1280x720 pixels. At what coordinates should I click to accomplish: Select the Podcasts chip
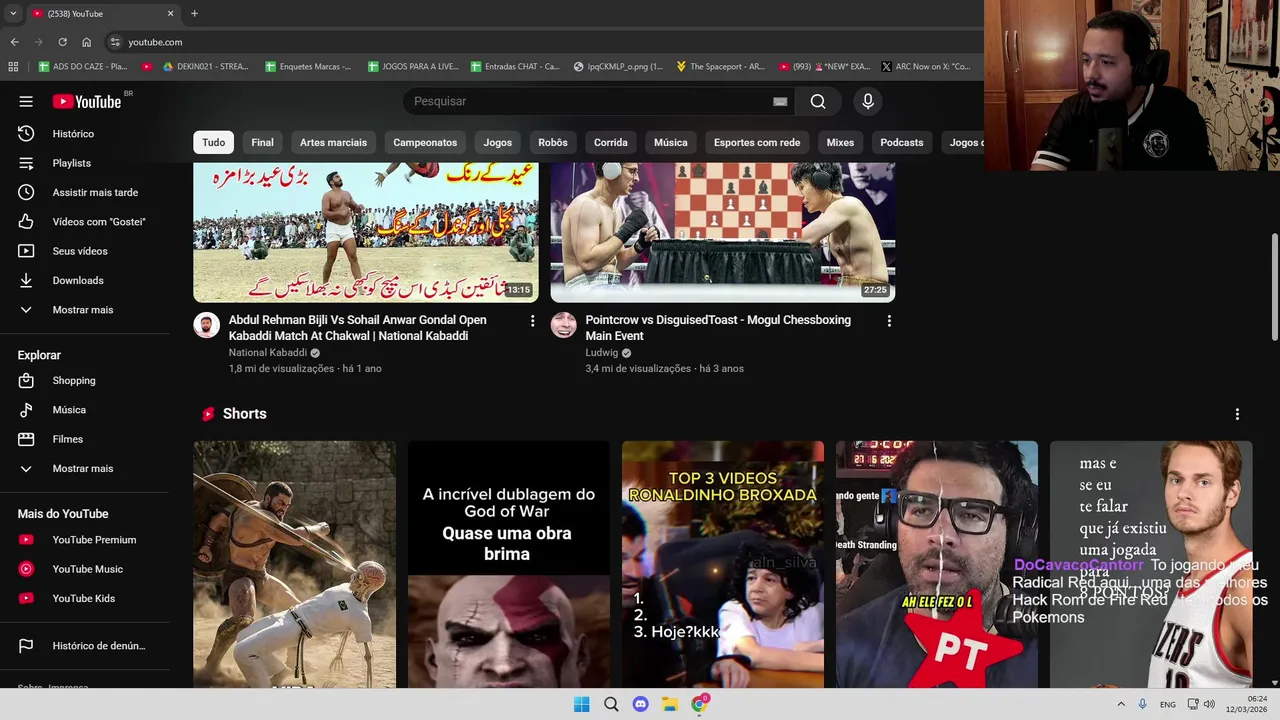pos(902,142)
